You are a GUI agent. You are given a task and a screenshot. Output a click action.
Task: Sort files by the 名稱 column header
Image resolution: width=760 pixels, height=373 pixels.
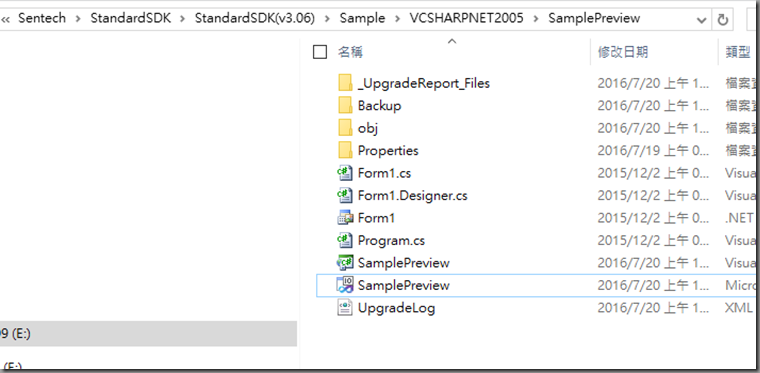[451, 52]
